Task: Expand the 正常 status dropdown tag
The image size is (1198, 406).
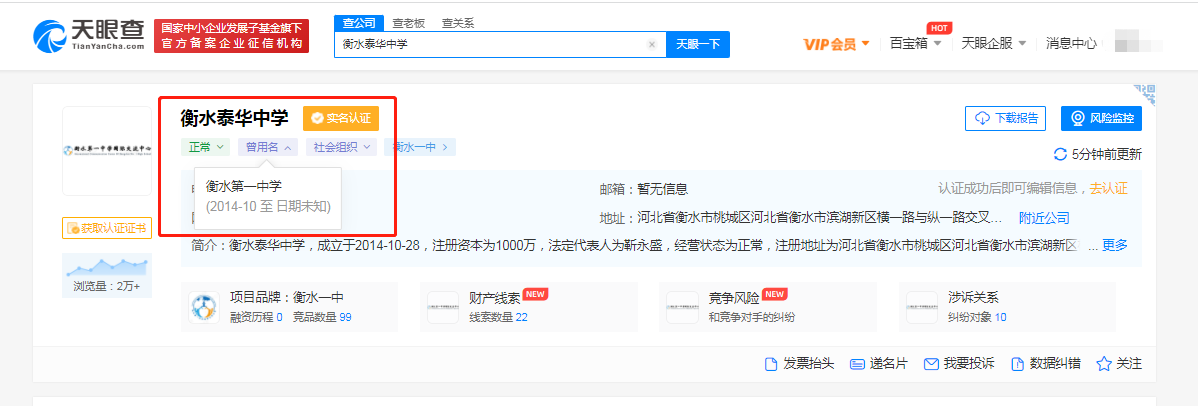Action: 206,147
